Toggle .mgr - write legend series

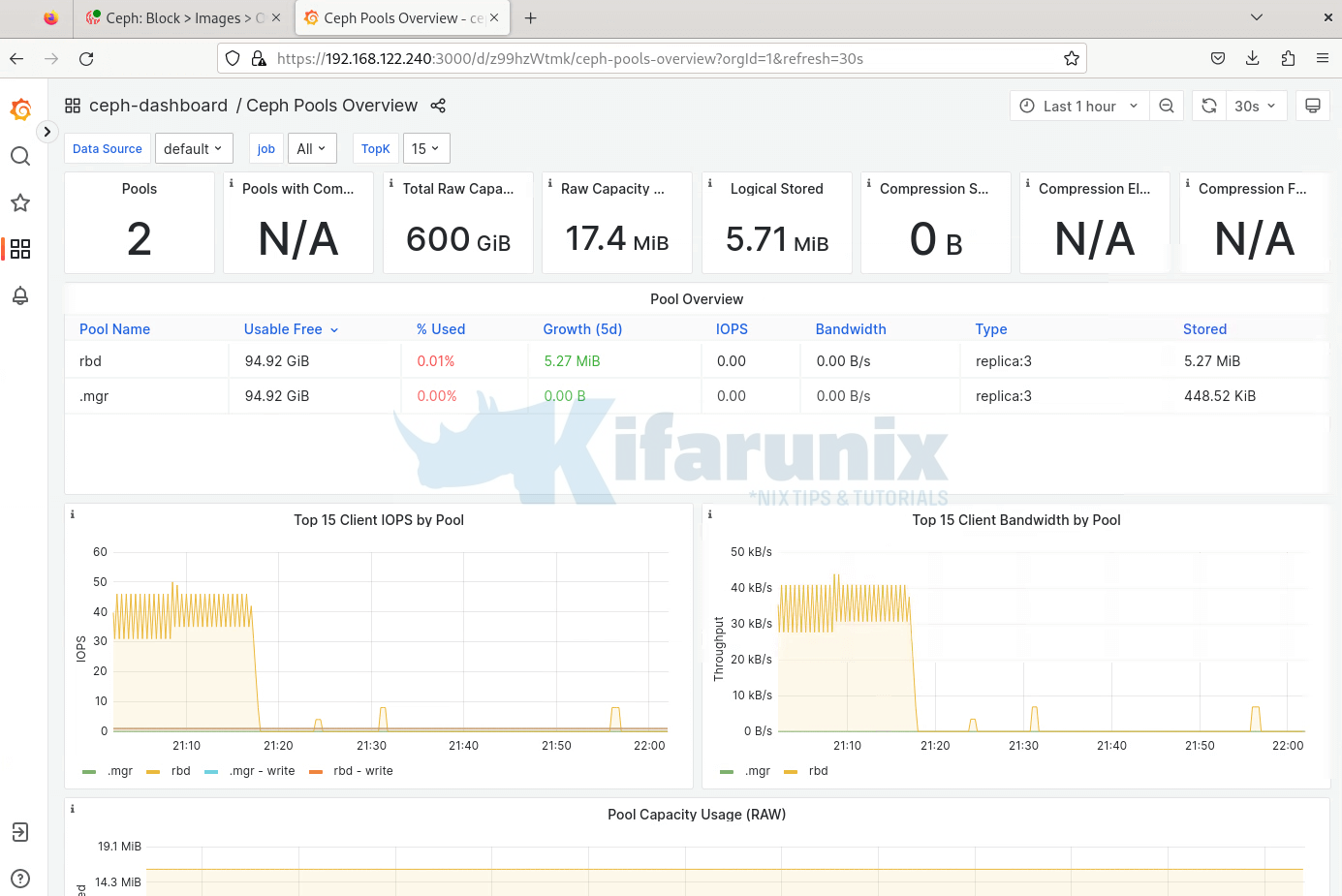262,771
